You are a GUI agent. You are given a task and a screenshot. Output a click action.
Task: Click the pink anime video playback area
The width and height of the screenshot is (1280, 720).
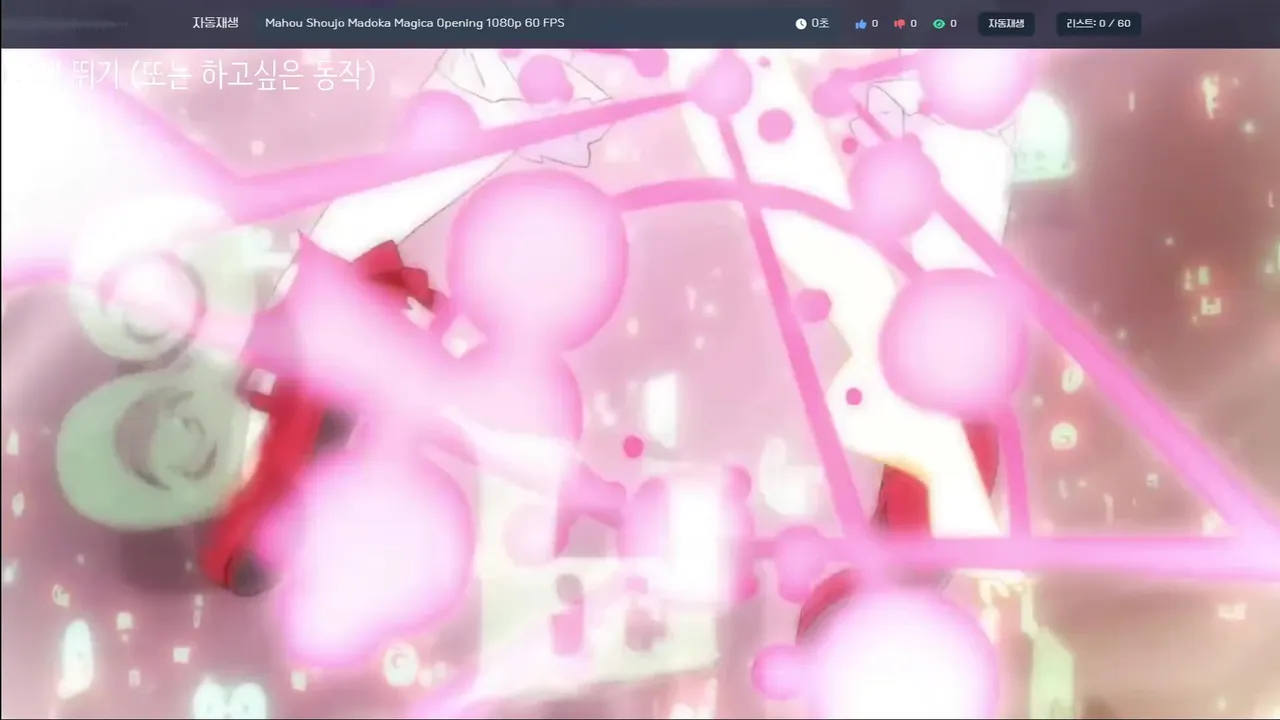click(x=640, y=384)
